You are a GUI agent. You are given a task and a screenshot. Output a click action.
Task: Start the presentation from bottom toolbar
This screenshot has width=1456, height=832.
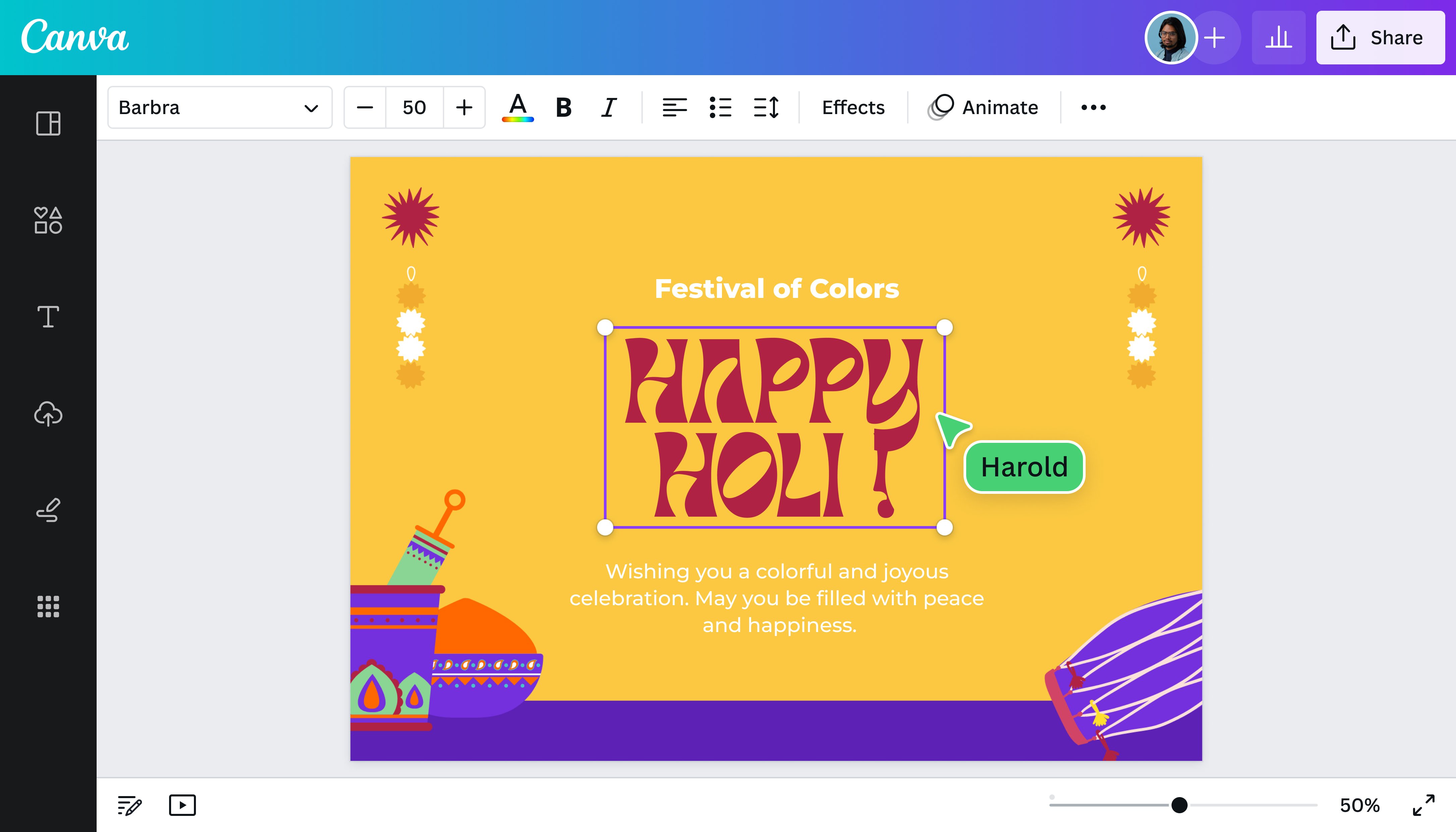pos(182,805)
